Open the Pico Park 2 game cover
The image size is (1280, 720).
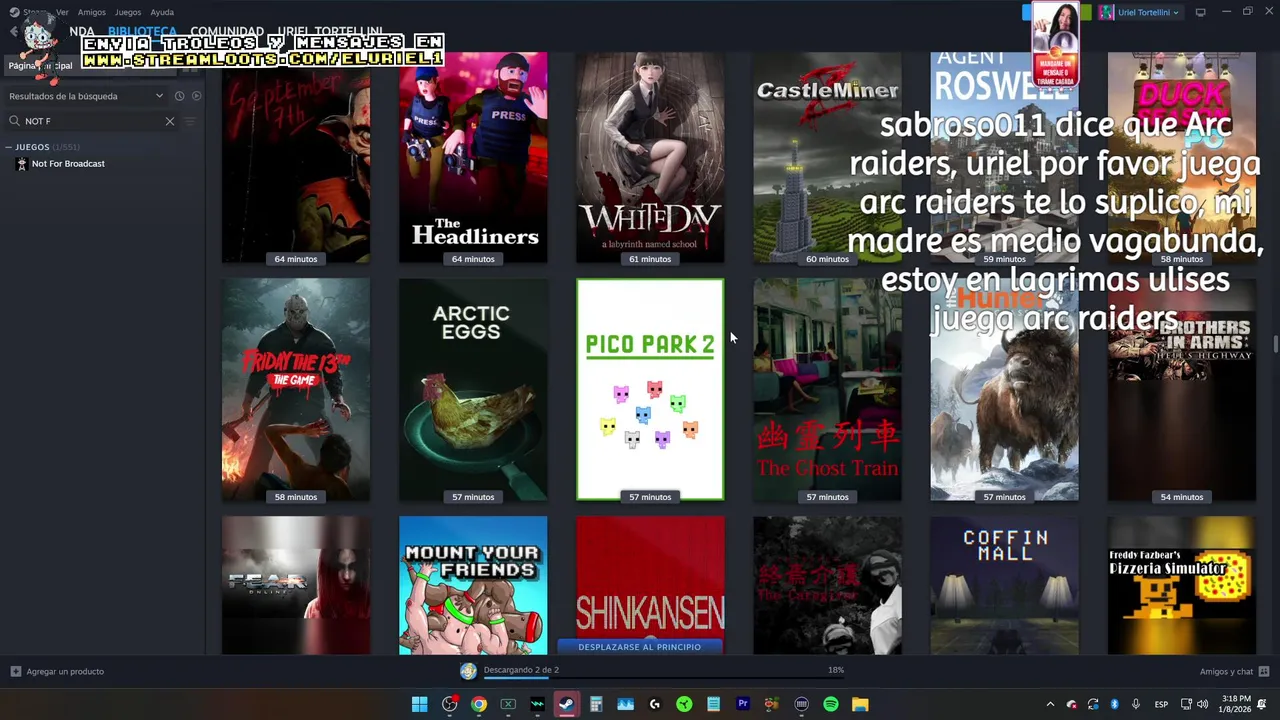(x=650, y=390)
